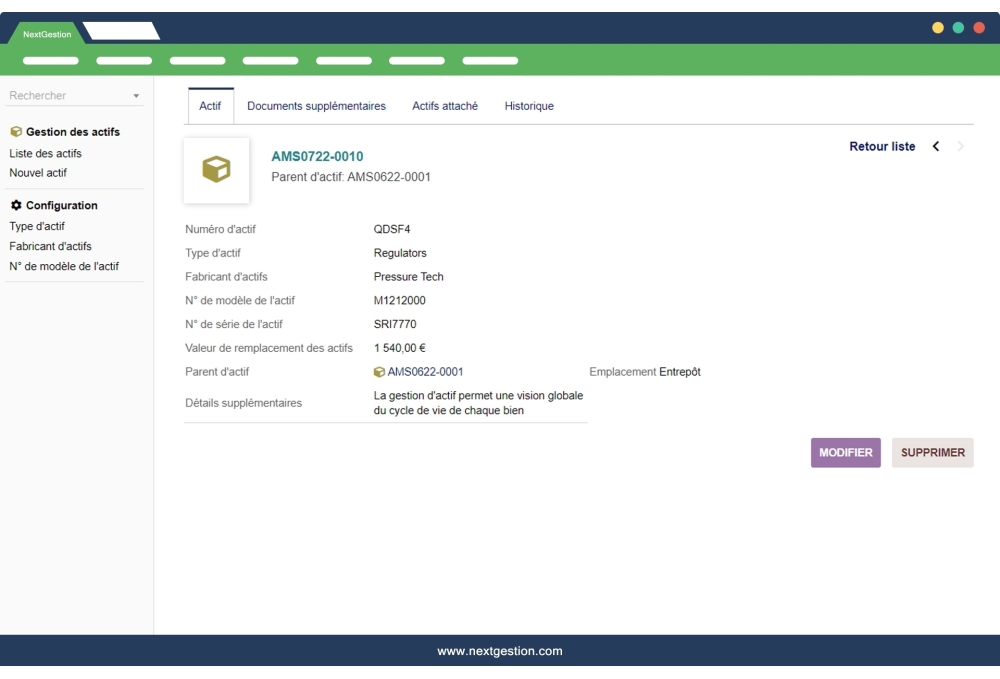The width and height of the screenshot is (1000, 679).
Task: Click the small asset icon beside AMS0622-0001
Action: click(378, 371)
